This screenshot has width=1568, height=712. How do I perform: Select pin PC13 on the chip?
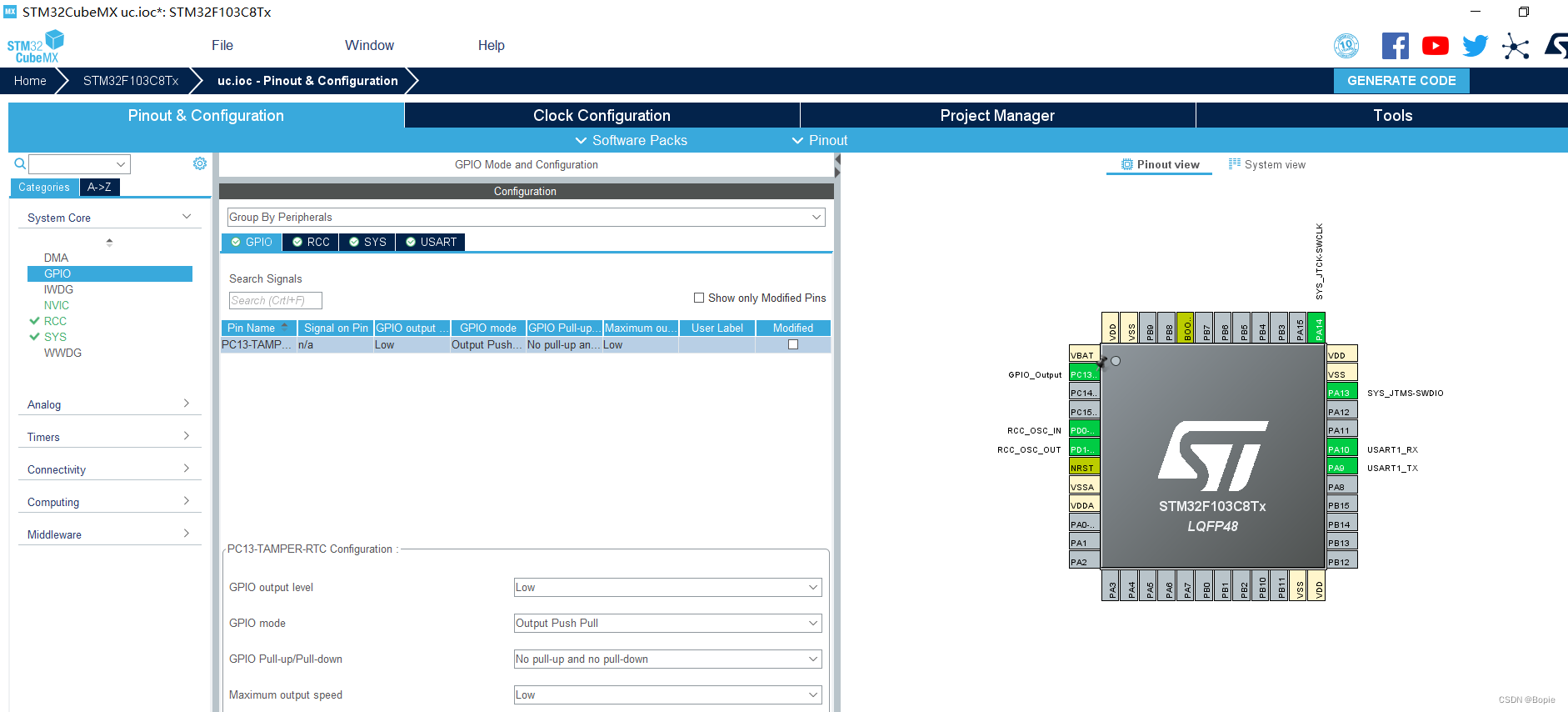1084,374
